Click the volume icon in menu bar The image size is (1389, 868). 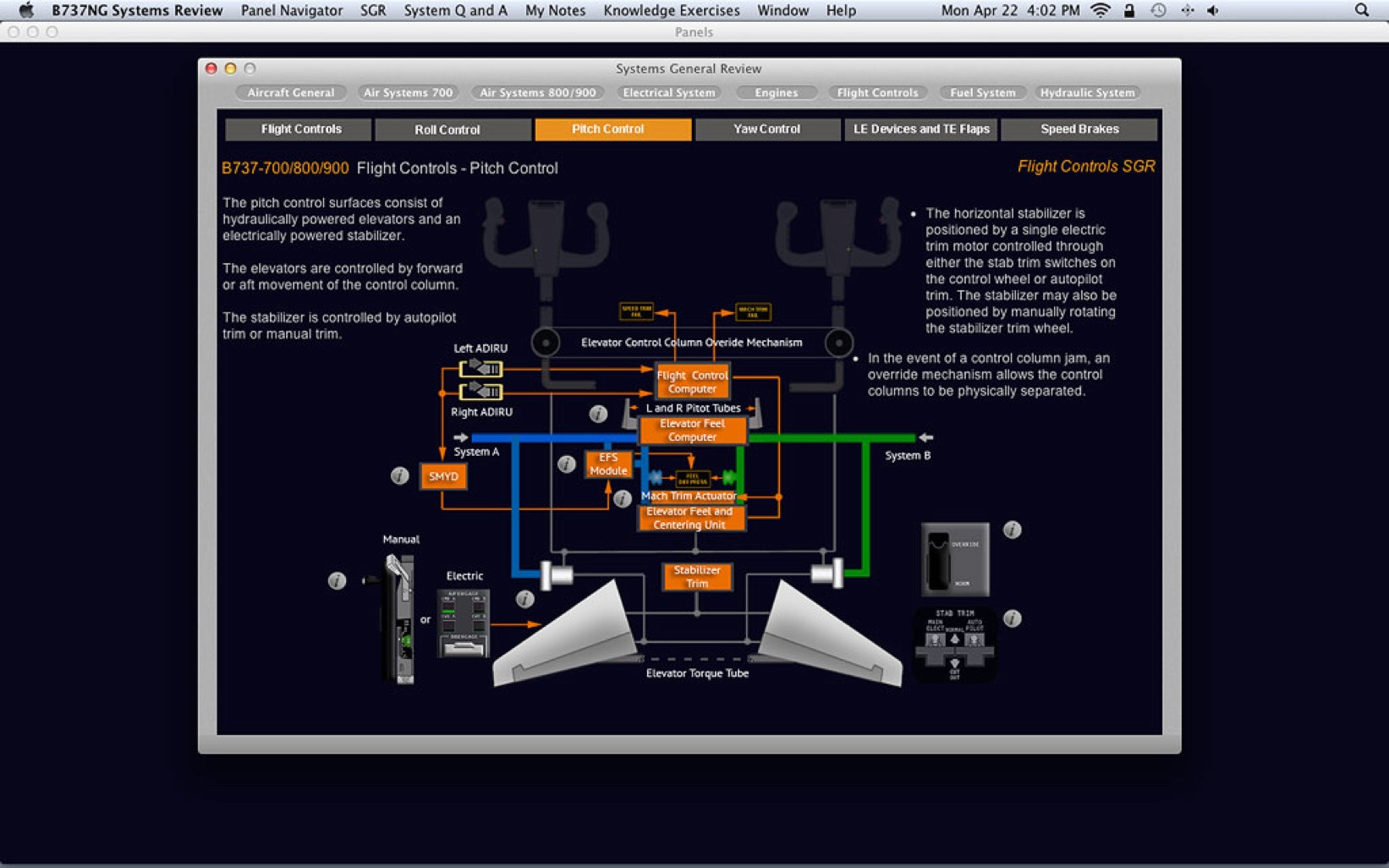click(x=1213, y=10)
